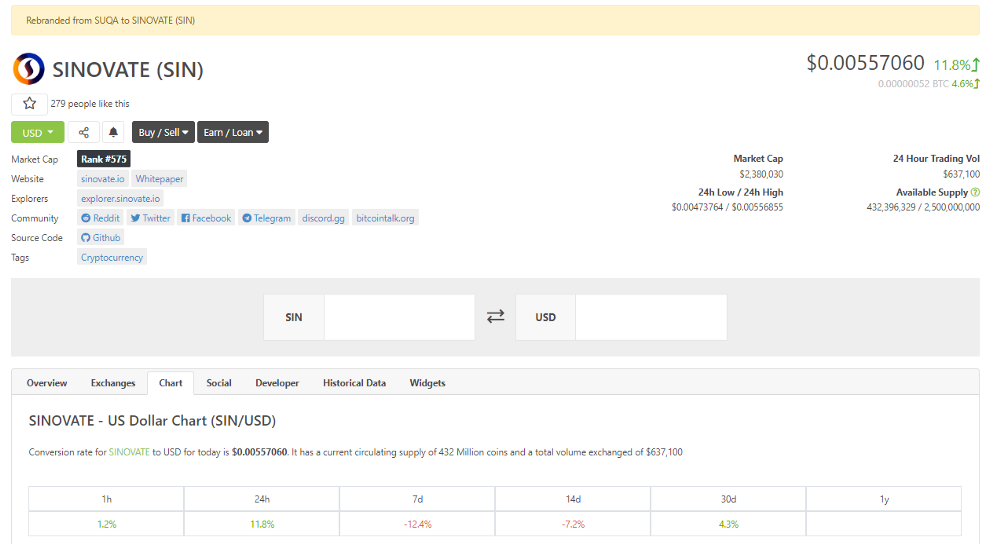Click the USD amount input field
The image size is (1000, 544).
click(651, 317)
